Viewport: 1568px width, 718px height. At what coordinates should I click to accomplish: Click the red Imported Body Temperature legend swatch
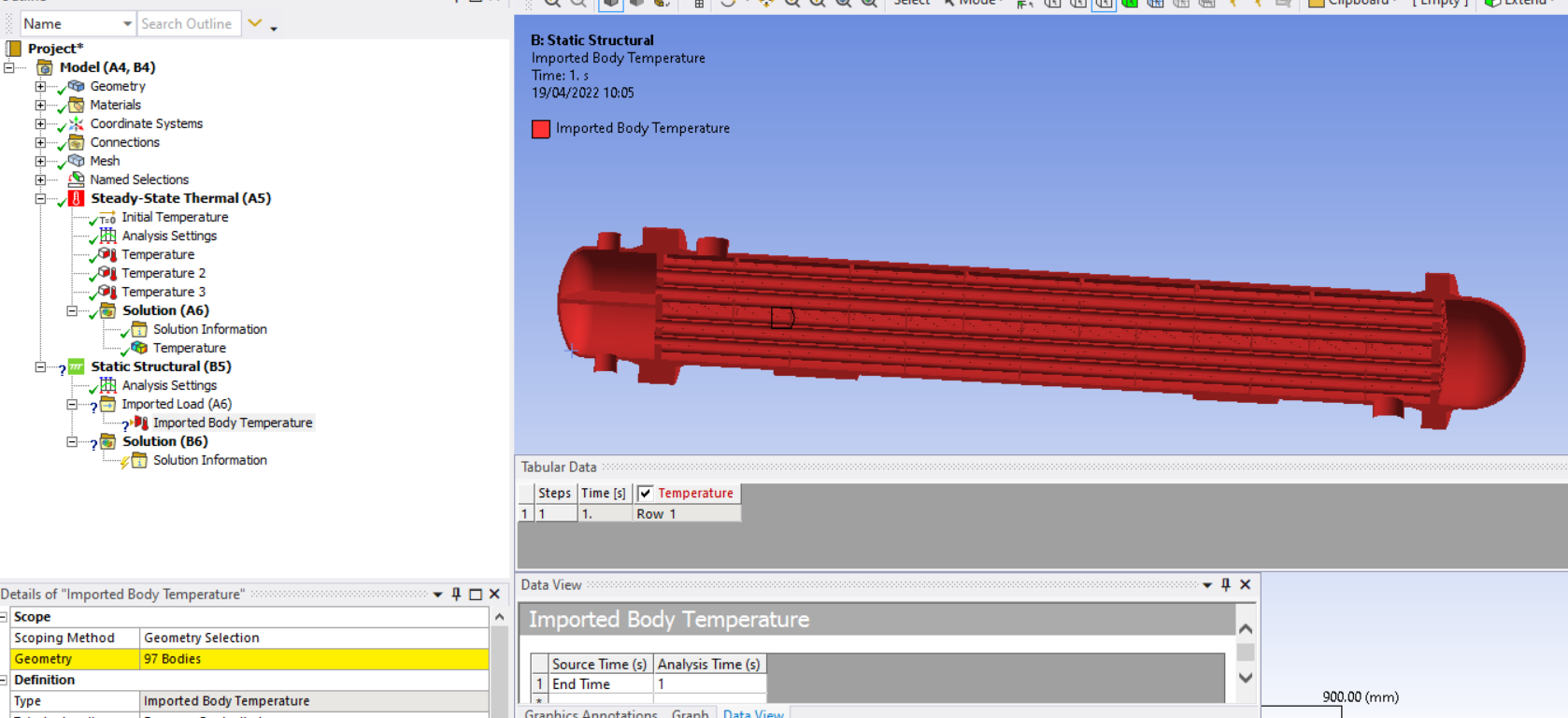[x=540, y=129]
